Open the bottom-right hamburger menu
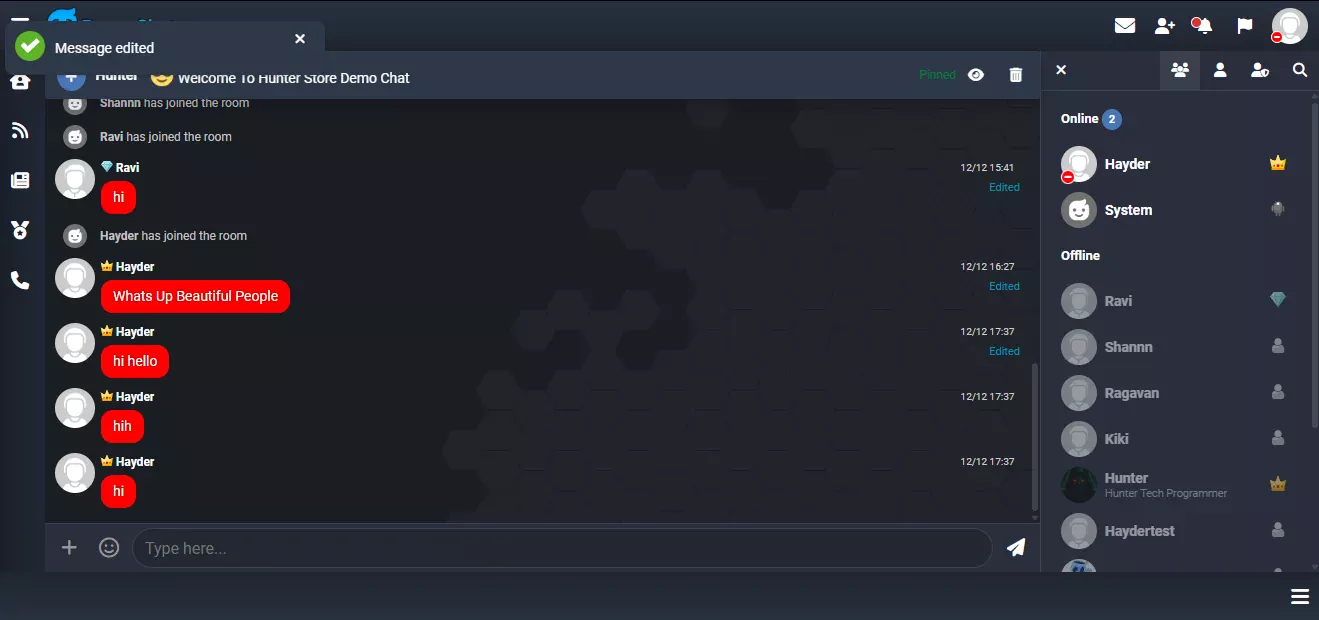Viewport: 1319px width, 620px height. pos(1300,596)
